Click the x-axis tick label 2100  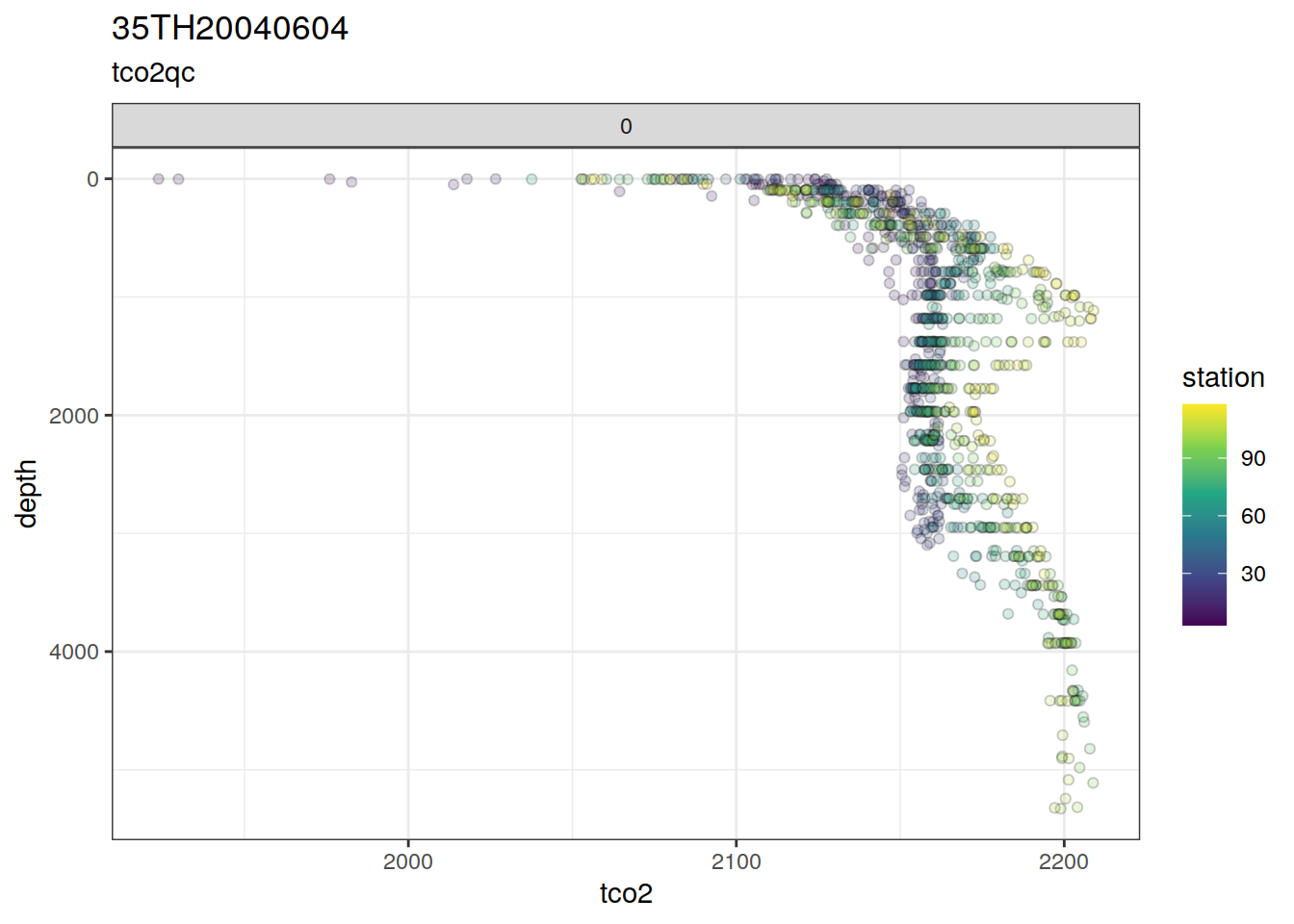[736, 862]
